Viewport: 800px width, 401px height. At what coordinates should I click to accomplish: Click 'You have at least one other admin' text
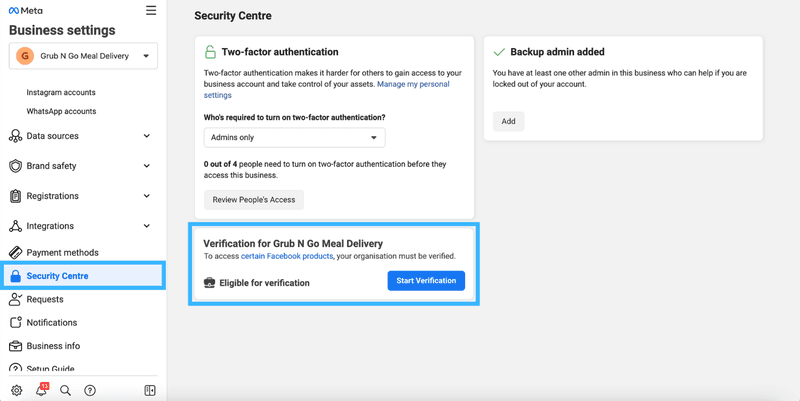pos(619,79)
